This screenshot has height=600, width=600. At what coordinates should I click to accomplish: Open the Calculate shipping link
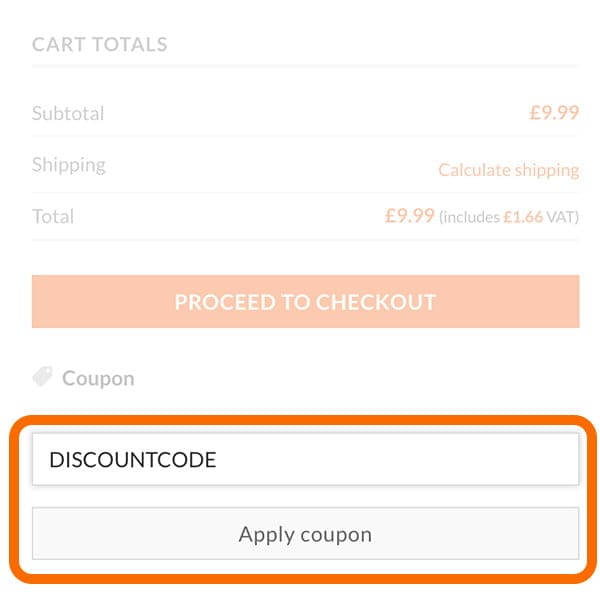508,169
